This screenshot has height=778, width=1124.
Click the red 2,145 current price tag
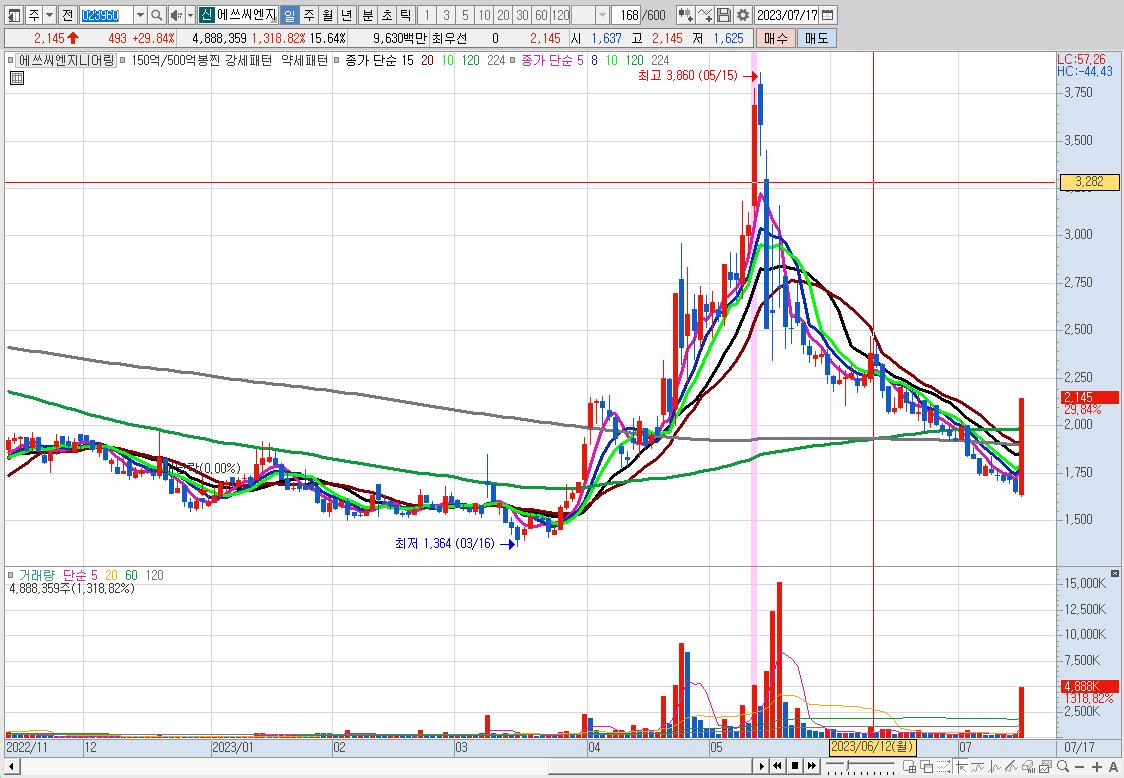coord(1089,397)
